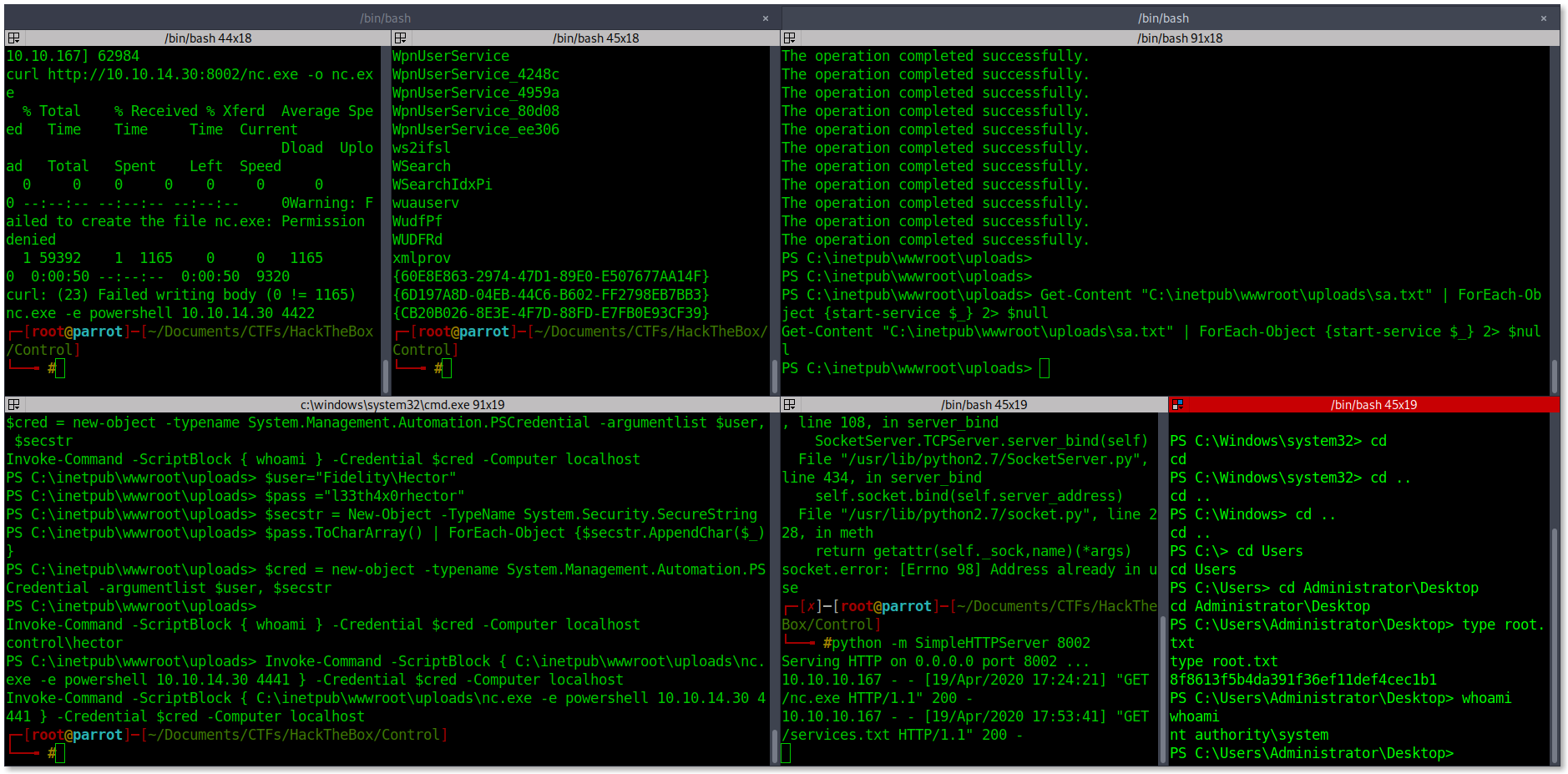The width and height of the screenshot is (1568, 774).
Task: Click 'PS C:\> cd Users' line
Action: pyautogui.click(x=1237, y=551)
